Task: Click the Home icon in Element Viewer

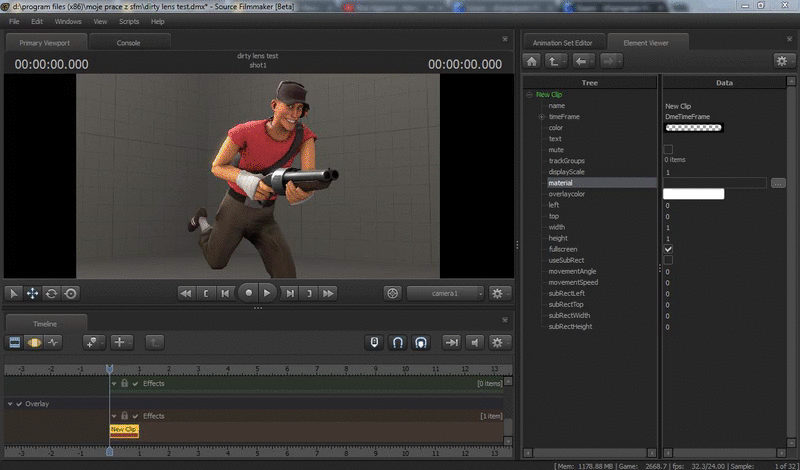Action: [532, 61]
